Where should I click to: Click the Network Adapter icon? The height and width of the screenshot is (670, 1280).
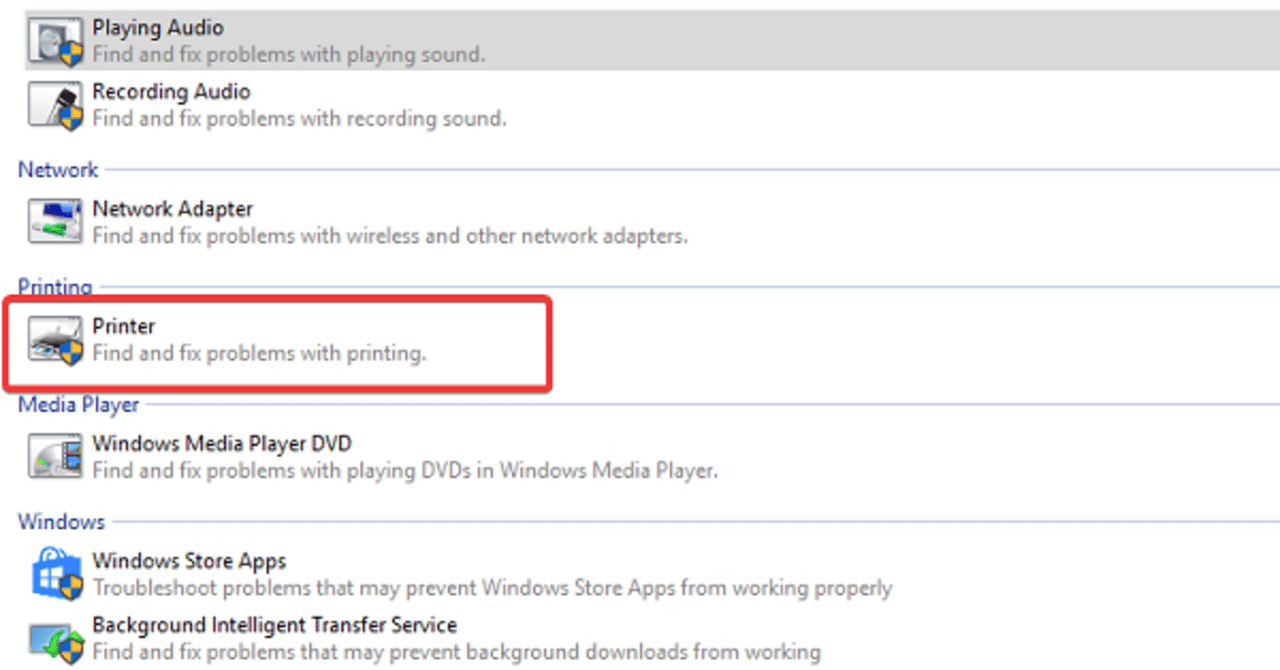pyautogui.click(x=55, y=222)
